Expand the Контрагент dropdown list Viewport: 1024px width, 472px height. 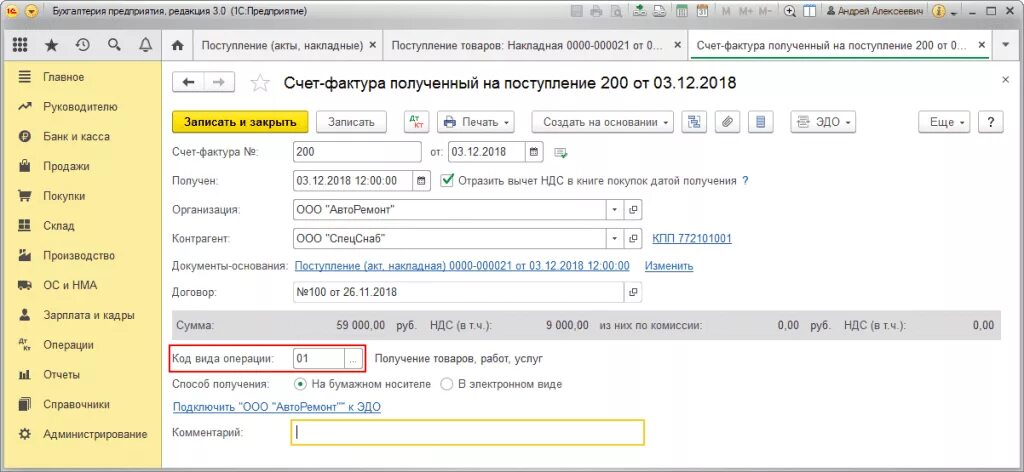tap(615, 239)
